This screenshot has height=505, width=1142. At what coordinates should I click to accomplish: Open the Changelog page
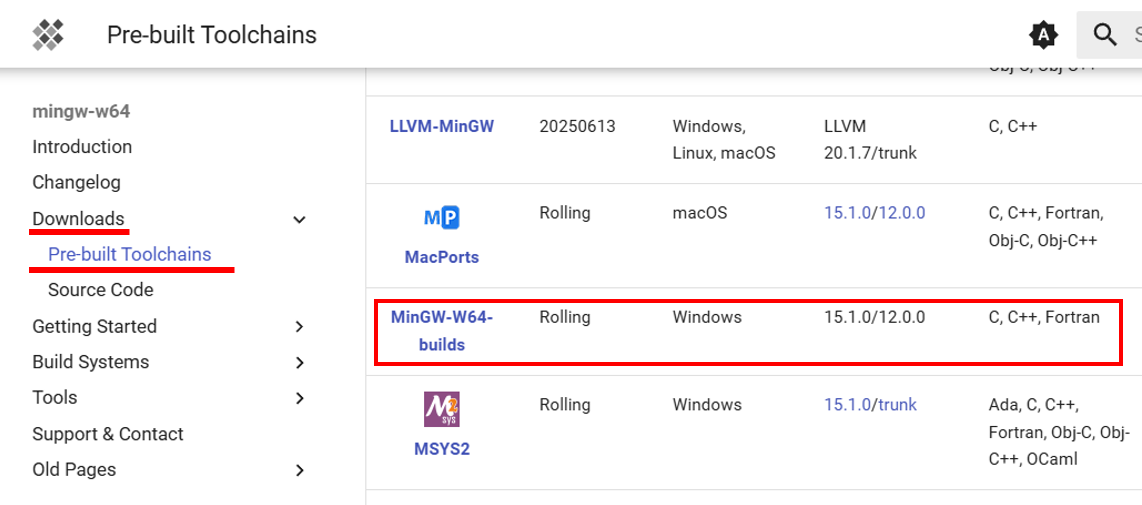tap(76, 182)
